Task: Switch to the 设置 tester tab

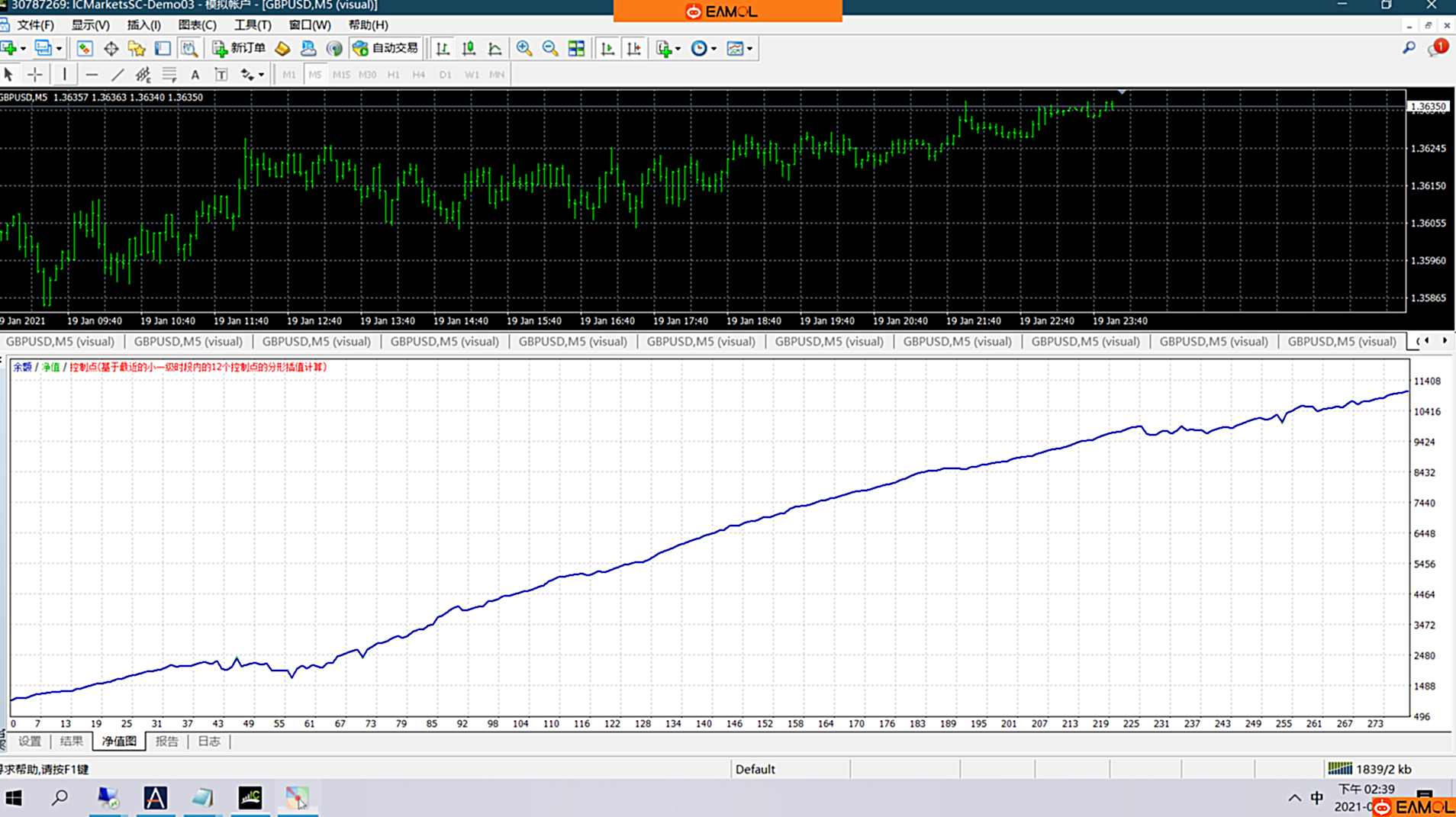Action: [30, 741]
